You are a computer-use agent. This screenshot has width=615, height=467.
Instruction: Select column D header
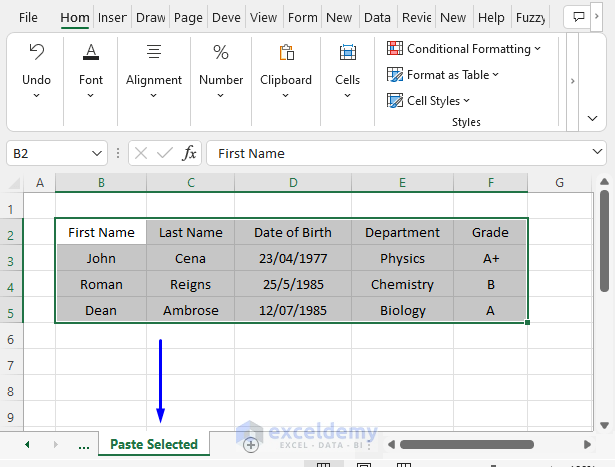coord(292,182)
